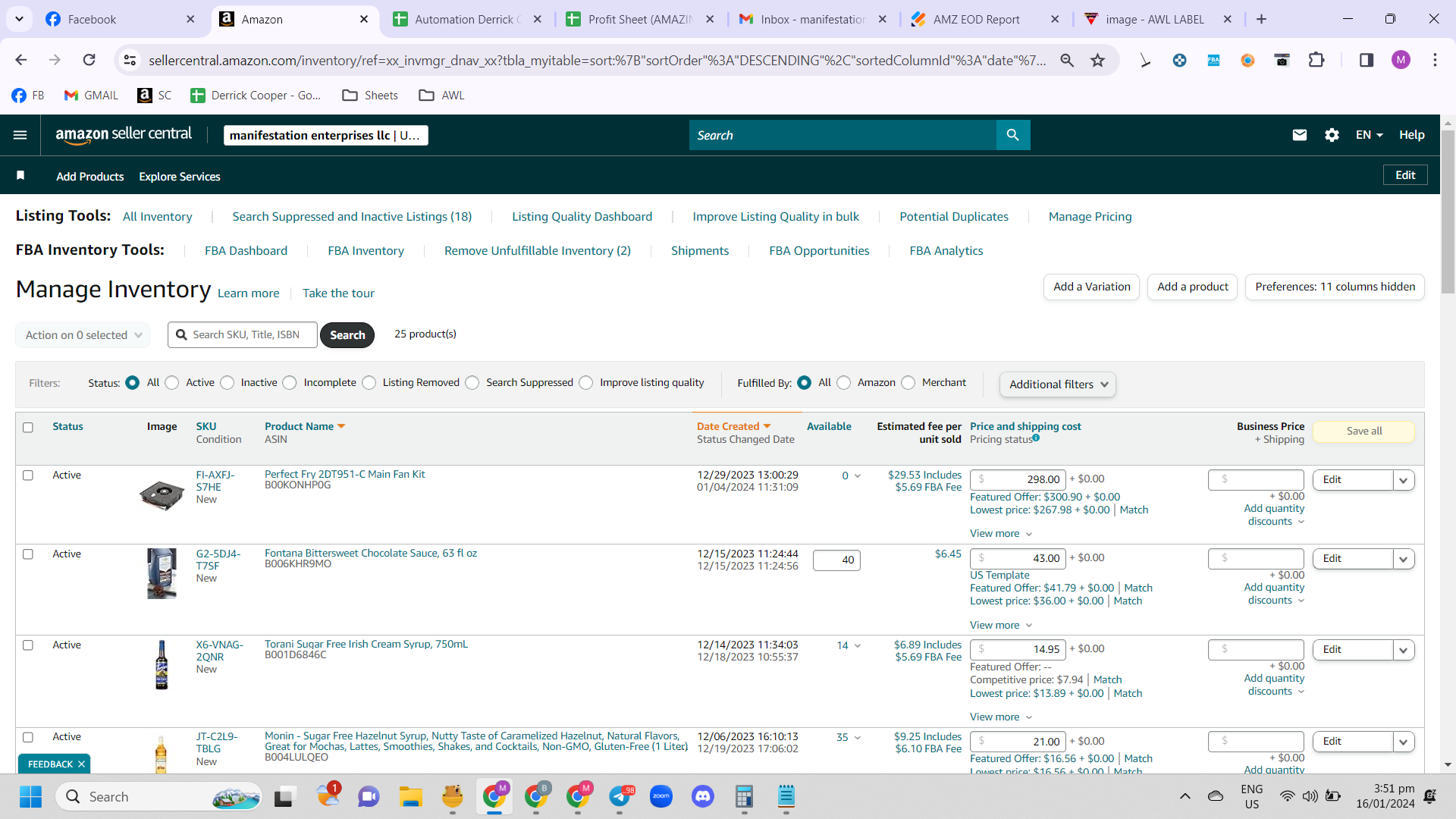
Task: Go back to previous page
Action: tap(21, 60)
